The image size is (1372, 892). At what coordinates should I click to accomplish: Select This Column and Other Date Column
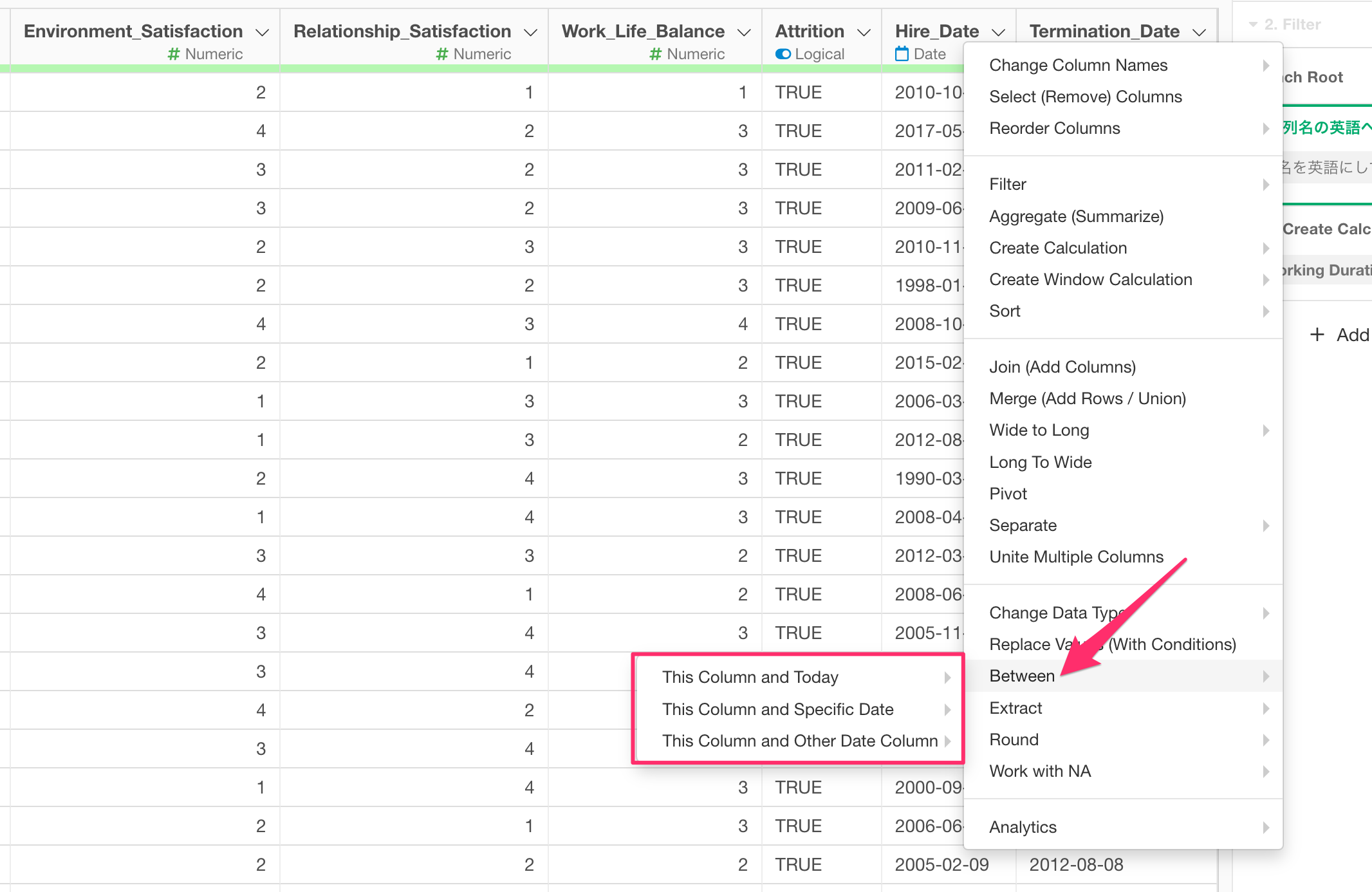(799, 741)
